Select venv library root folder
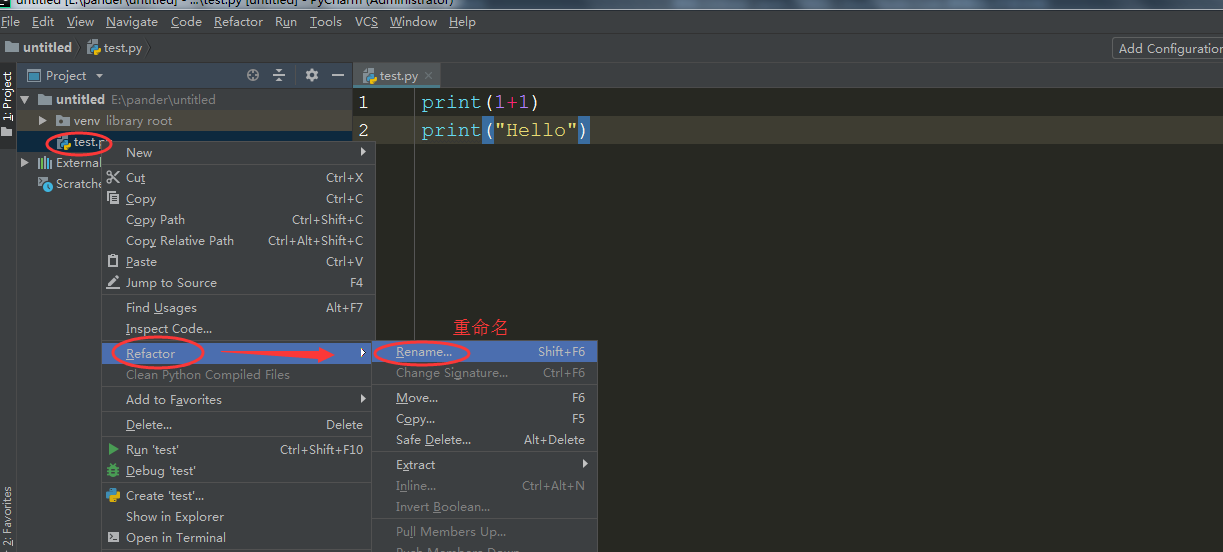This screenshot has width=1223, height=552. pos(114,120)
